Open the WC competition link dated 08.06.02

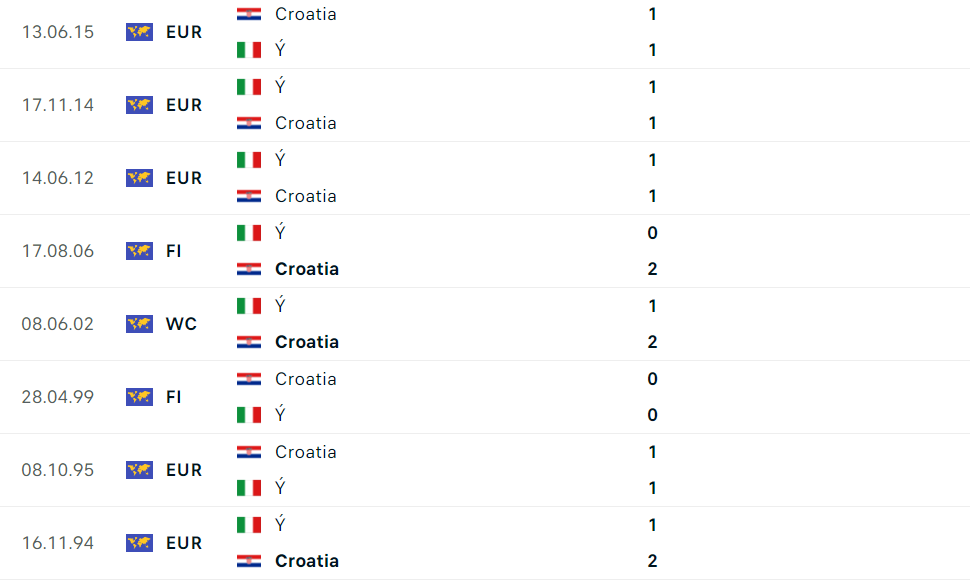181,324
